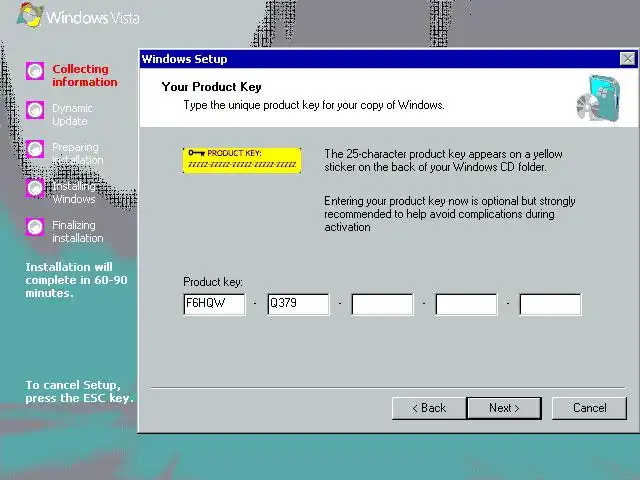
Task: Go back with the Back button
Action: (x=429, y=408)
